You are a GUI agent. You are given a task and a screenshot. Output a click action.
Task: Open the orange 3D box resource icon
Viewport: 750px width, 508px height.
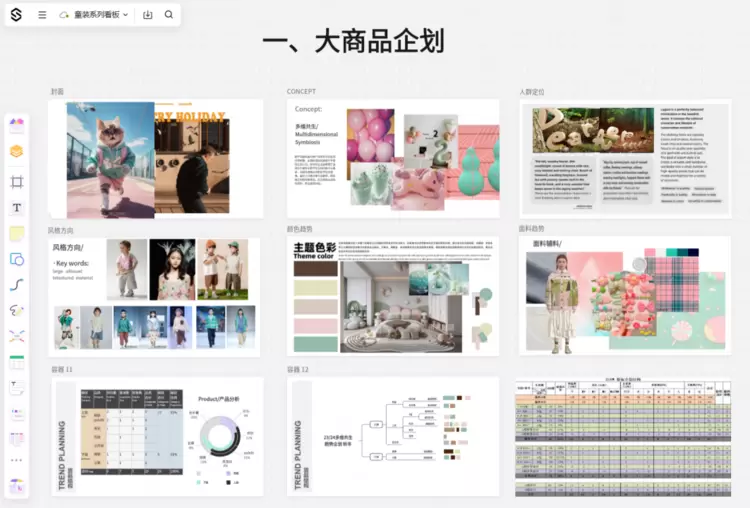click(17, 151)
